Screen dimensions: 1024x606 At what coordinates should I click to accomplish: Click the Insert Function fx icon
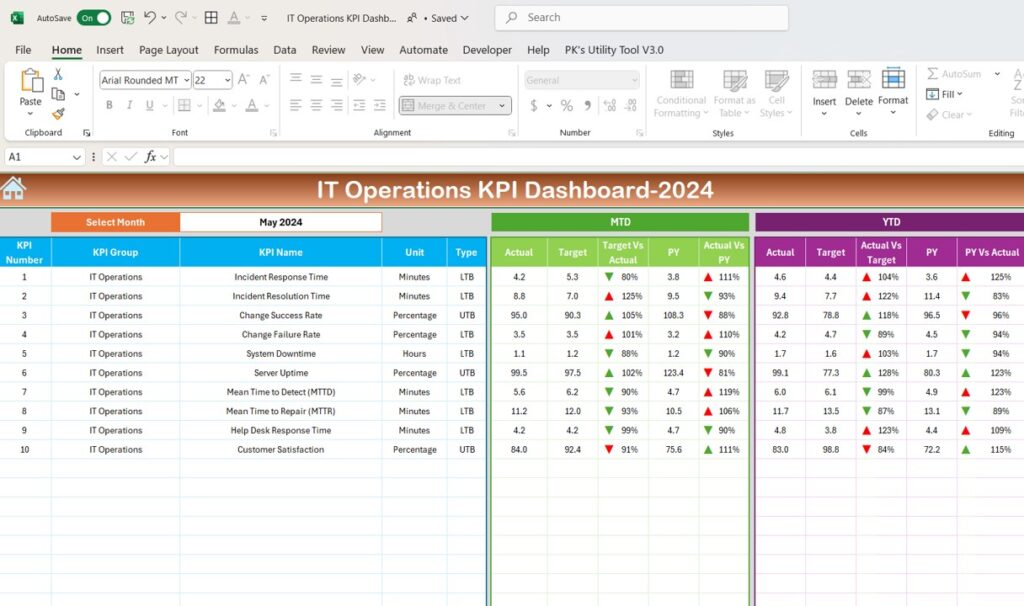click(x=150, y=157)
